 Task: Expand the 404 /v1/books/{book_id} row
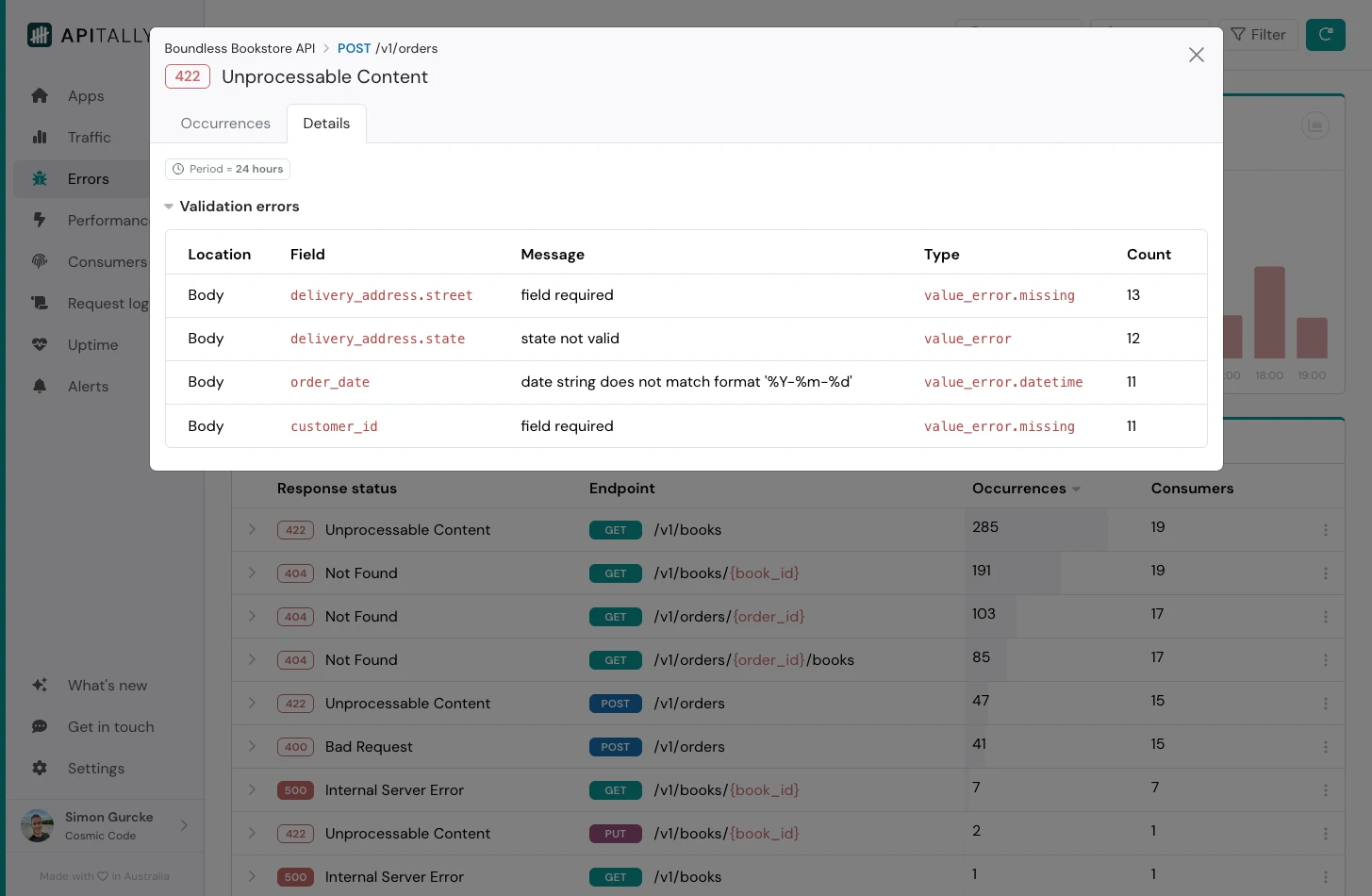coord(252,572)
